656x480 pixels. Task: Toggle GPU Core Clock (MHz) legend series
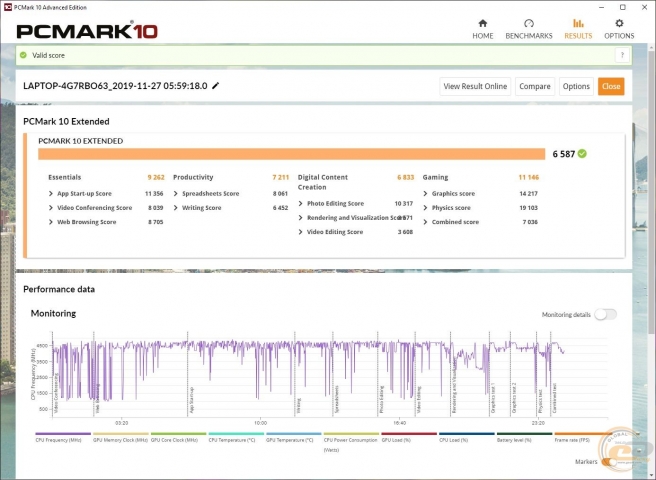178,438
